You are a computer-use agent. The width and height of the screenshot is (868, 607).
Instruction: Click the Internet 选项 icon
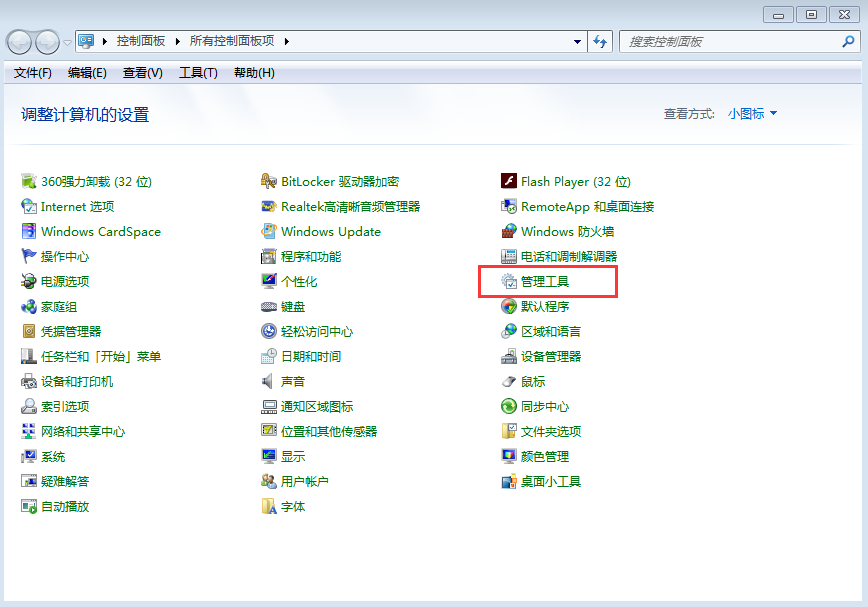coord(29,206)
